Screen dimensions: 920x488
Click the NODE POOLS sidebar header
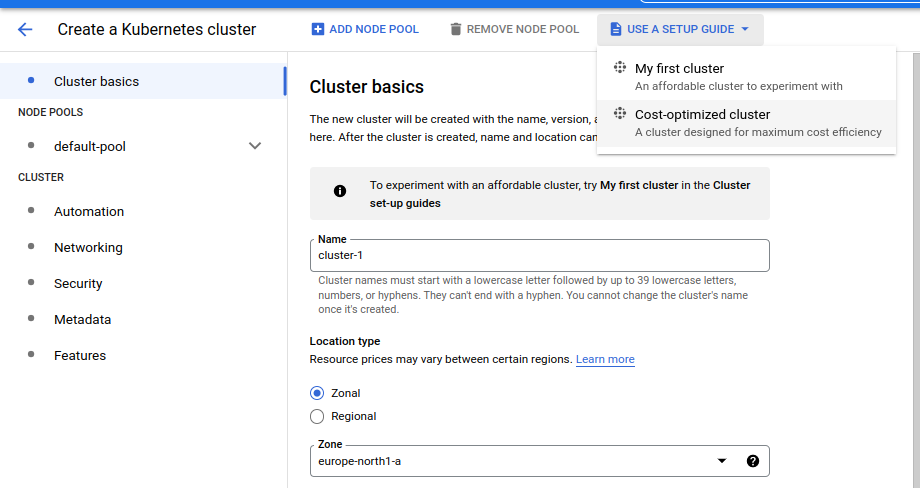tap(50, 112)
